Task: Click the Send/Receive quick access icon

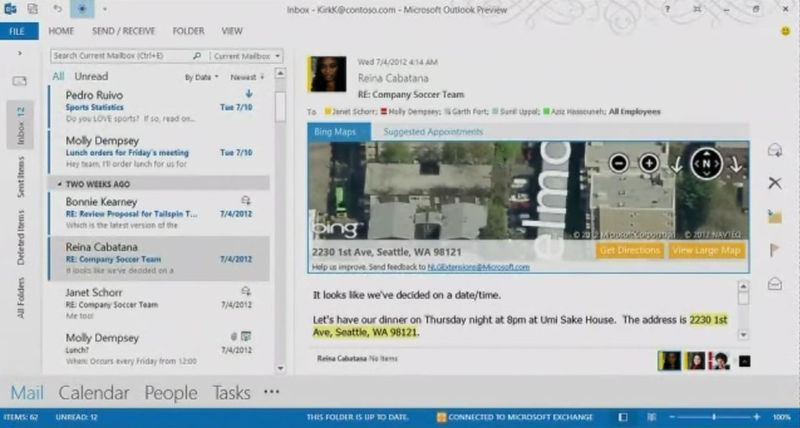Action: coord(33,9)
